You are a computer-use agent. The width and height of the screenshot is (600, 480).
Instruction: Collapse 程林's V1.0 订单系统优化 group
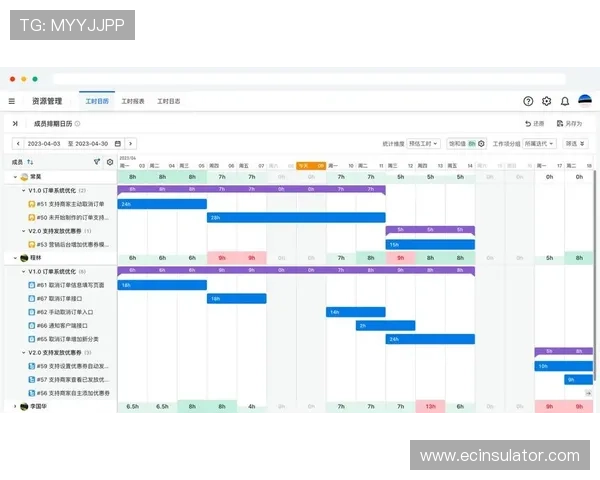coord(23,271)
